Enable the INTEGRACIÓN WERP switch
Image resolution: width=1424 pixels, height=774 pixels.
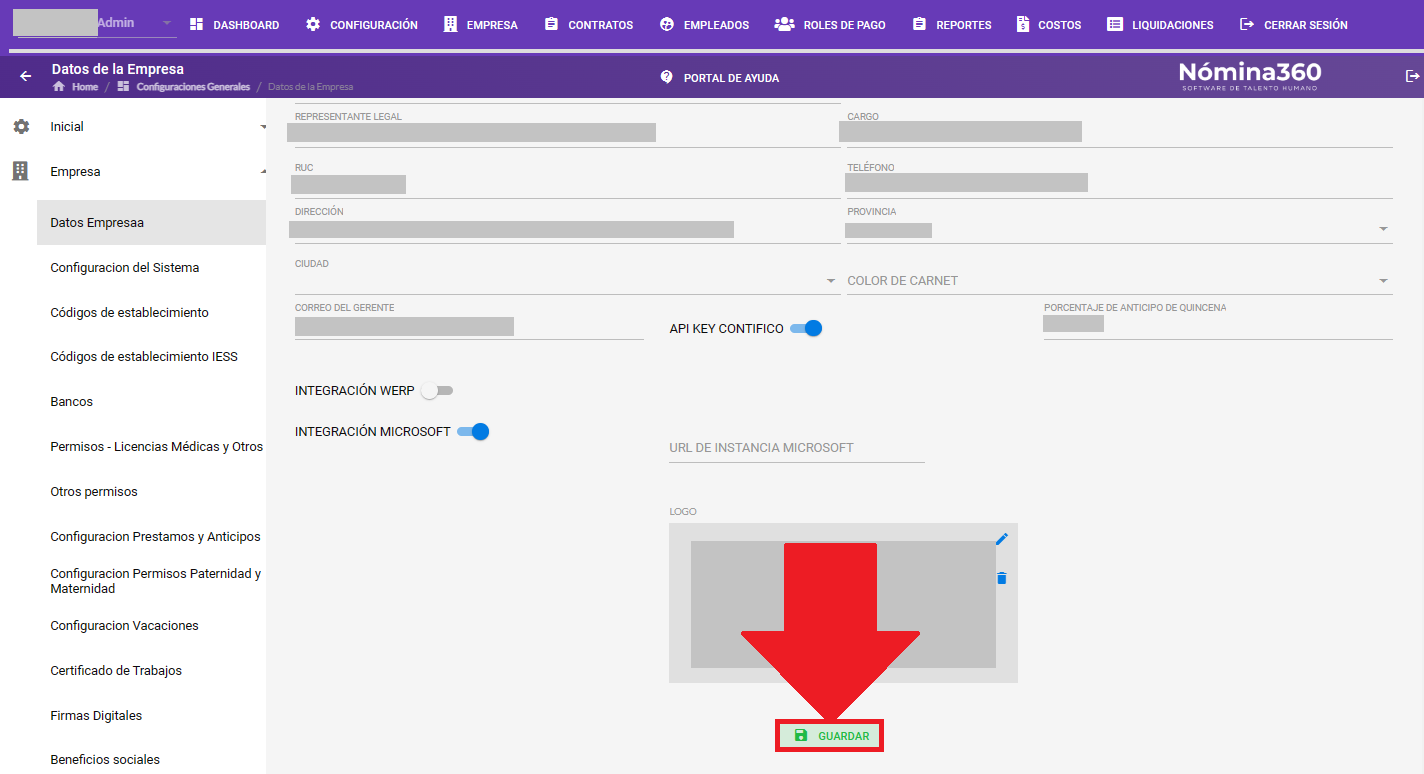click(437, 391)
